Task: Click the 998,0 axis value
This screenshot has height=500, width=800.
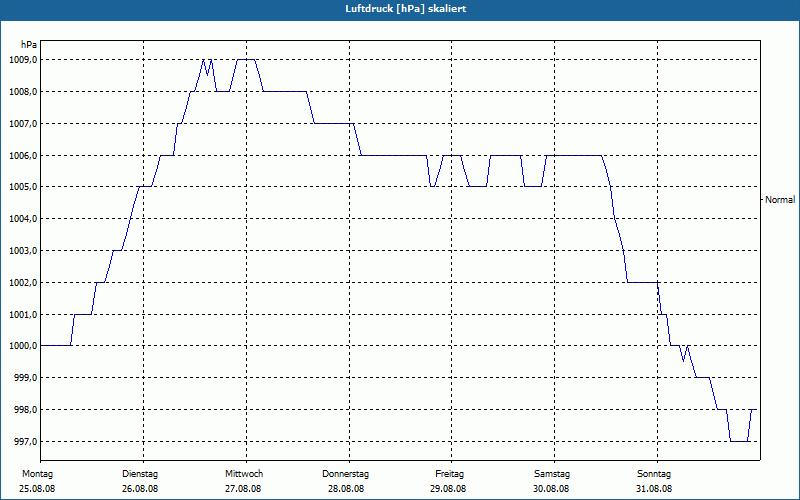Action: (26, 410)
